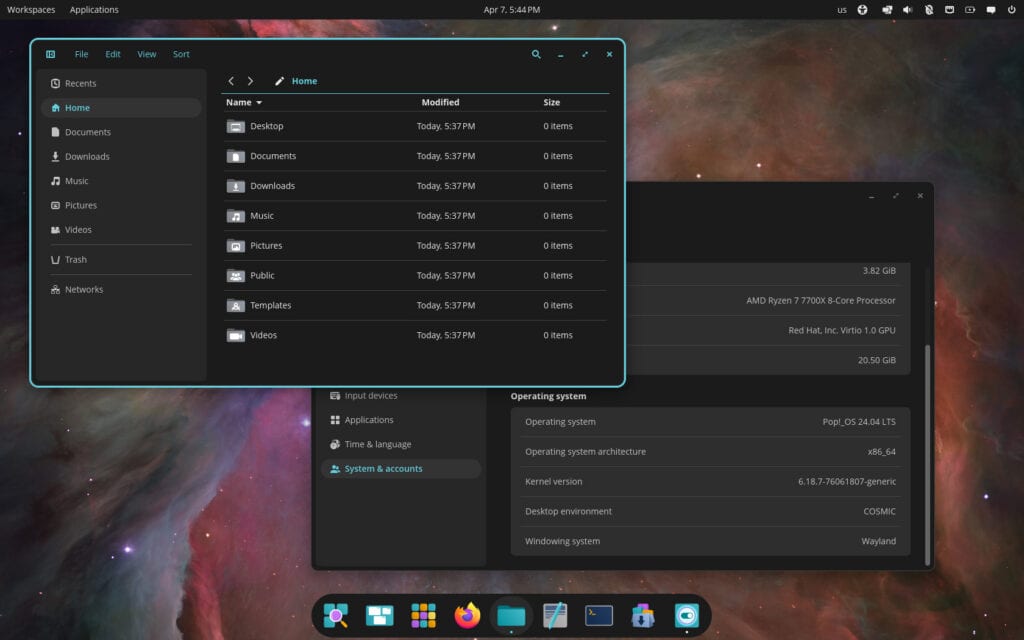Click the edit path pencil icon
This screenshot has height=640, width=1024.
click(x=280, y=81)
